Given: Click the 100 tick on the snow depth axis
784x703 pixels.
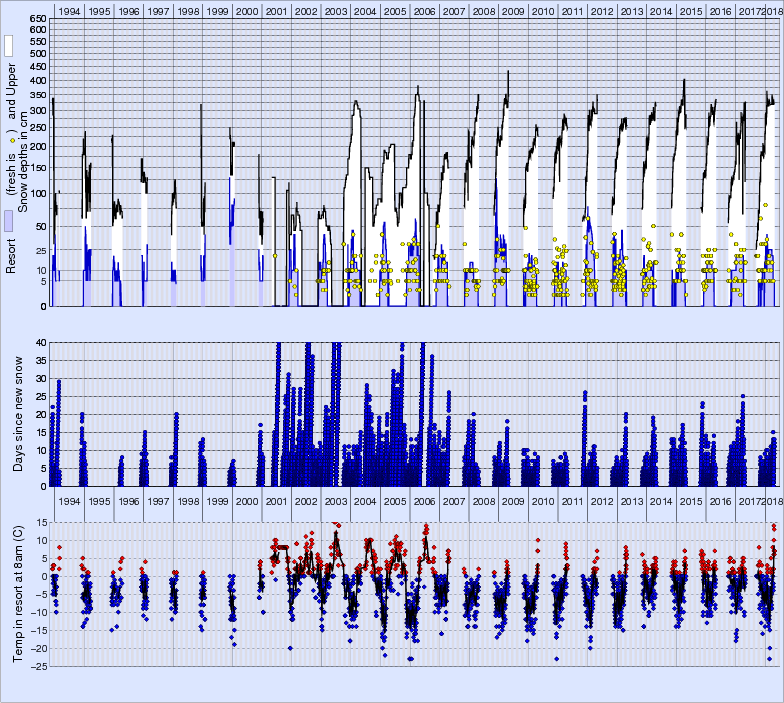Looking at the screenshot, I should [x=37, y=194].
